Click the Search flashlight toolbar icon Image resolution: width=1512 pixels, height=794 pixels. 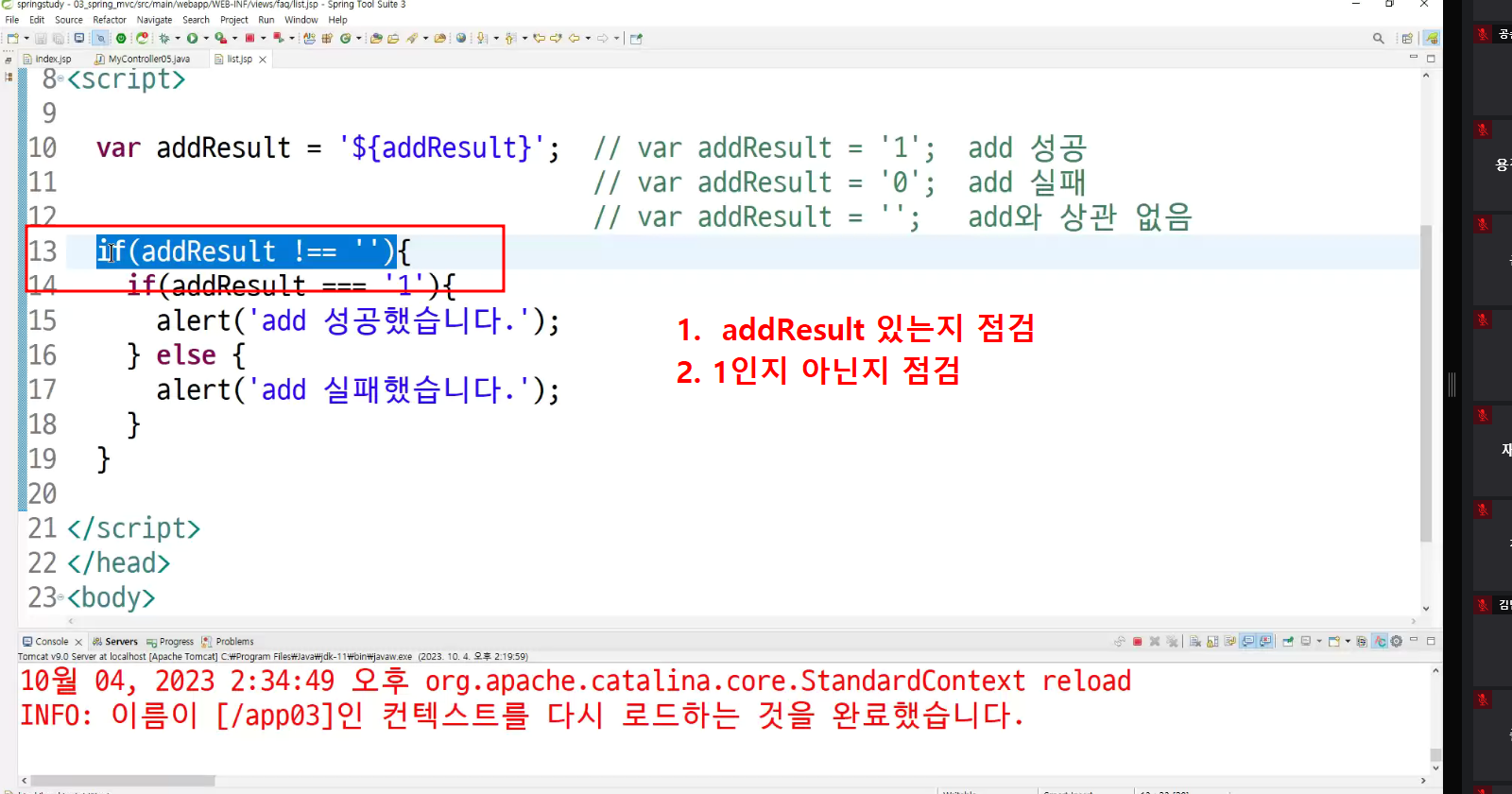412,39
